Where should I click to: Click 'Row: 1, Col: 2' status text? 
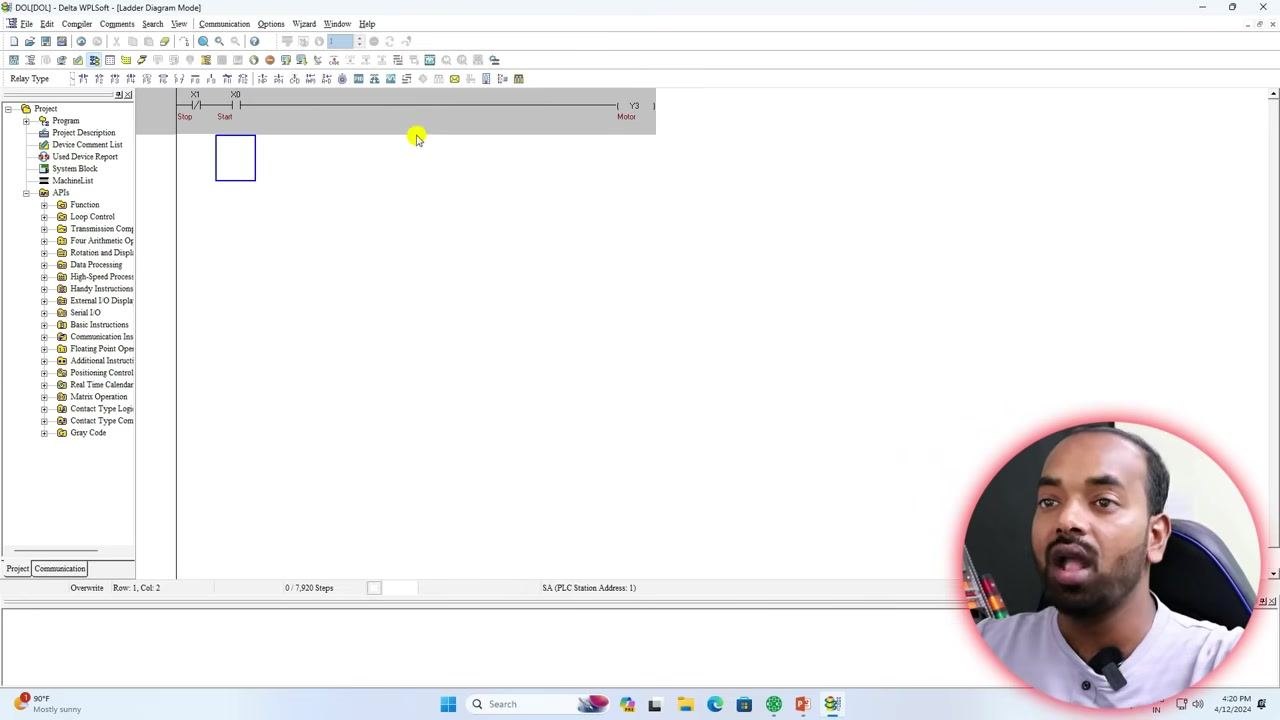tap(136, 588)
